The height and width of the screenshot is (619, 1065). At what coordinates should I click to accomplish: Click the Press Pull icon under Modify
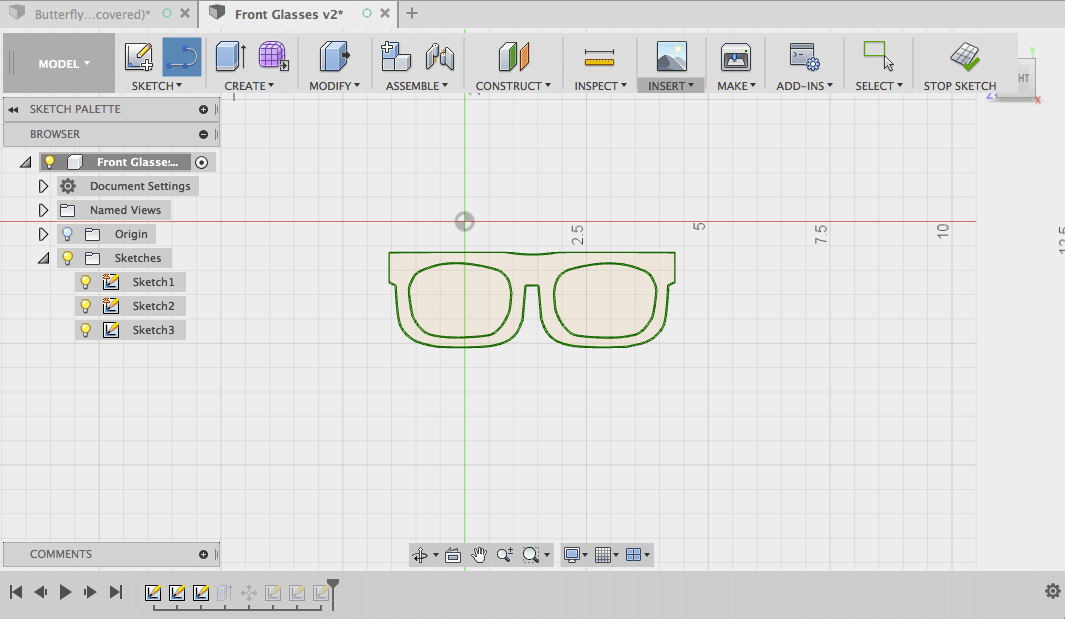[x=333, y=57]
